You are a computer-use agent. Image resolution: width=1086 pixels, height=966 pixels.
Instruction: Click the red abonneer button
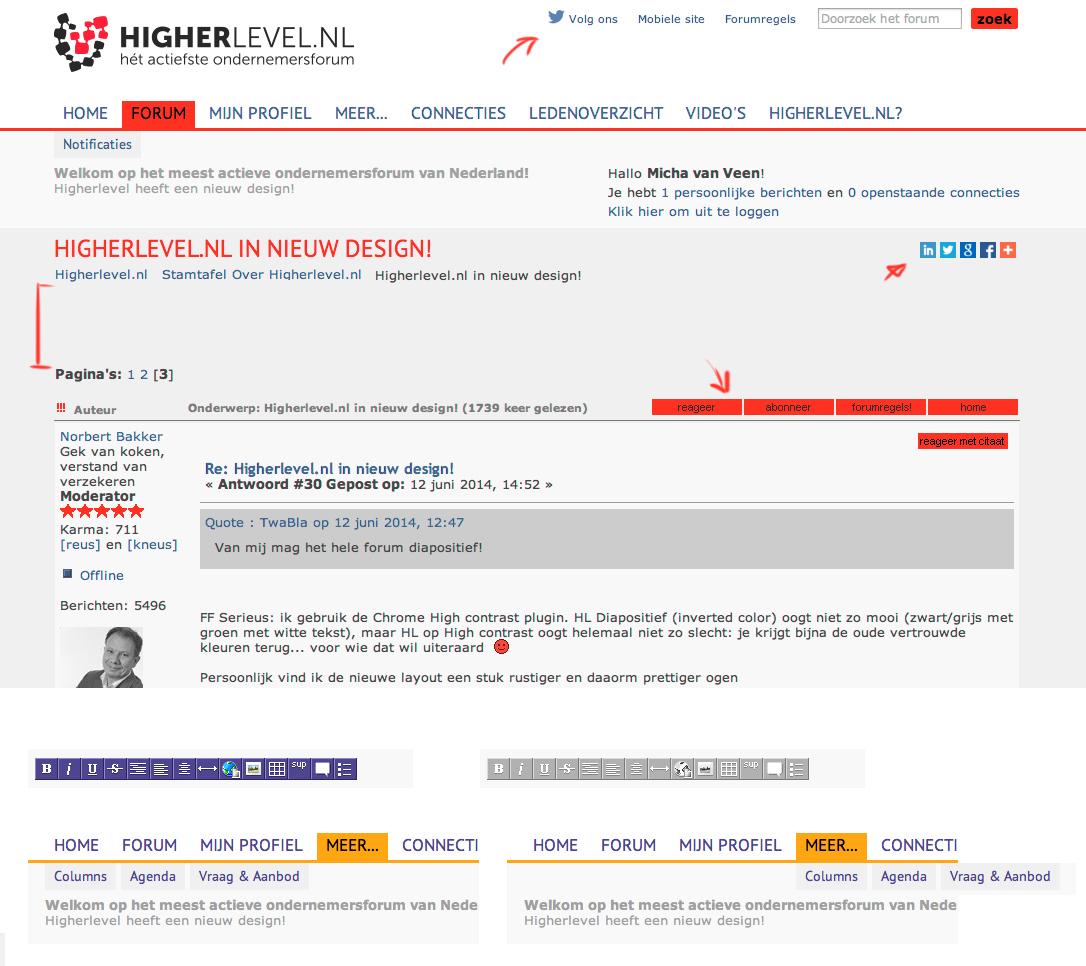[788, 407]
